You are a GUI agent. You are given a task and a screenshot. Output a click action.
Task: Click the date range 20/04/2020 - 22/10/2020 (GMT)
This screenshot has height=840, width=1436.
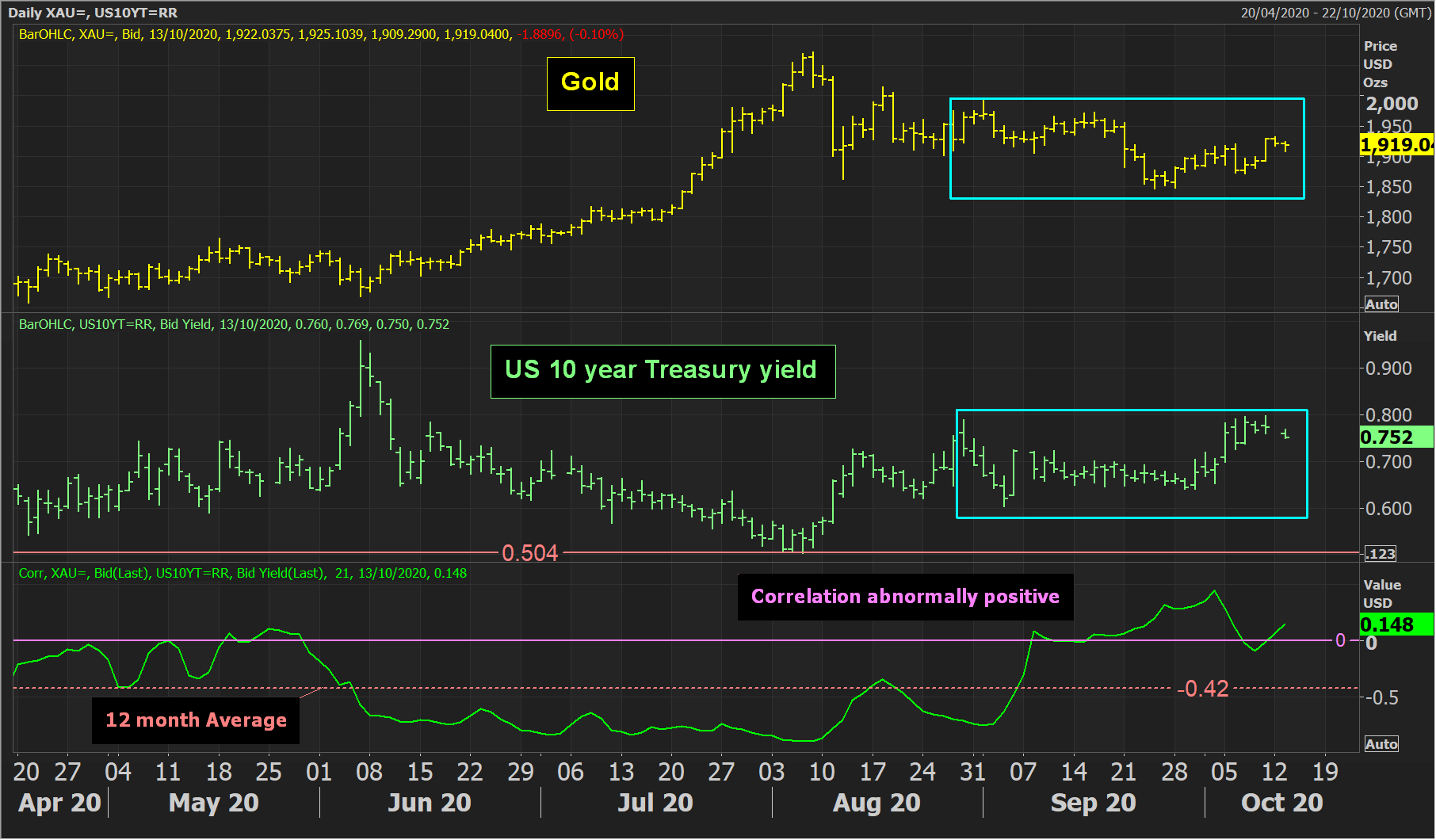pyautogui.click(x=1336, y=13)
